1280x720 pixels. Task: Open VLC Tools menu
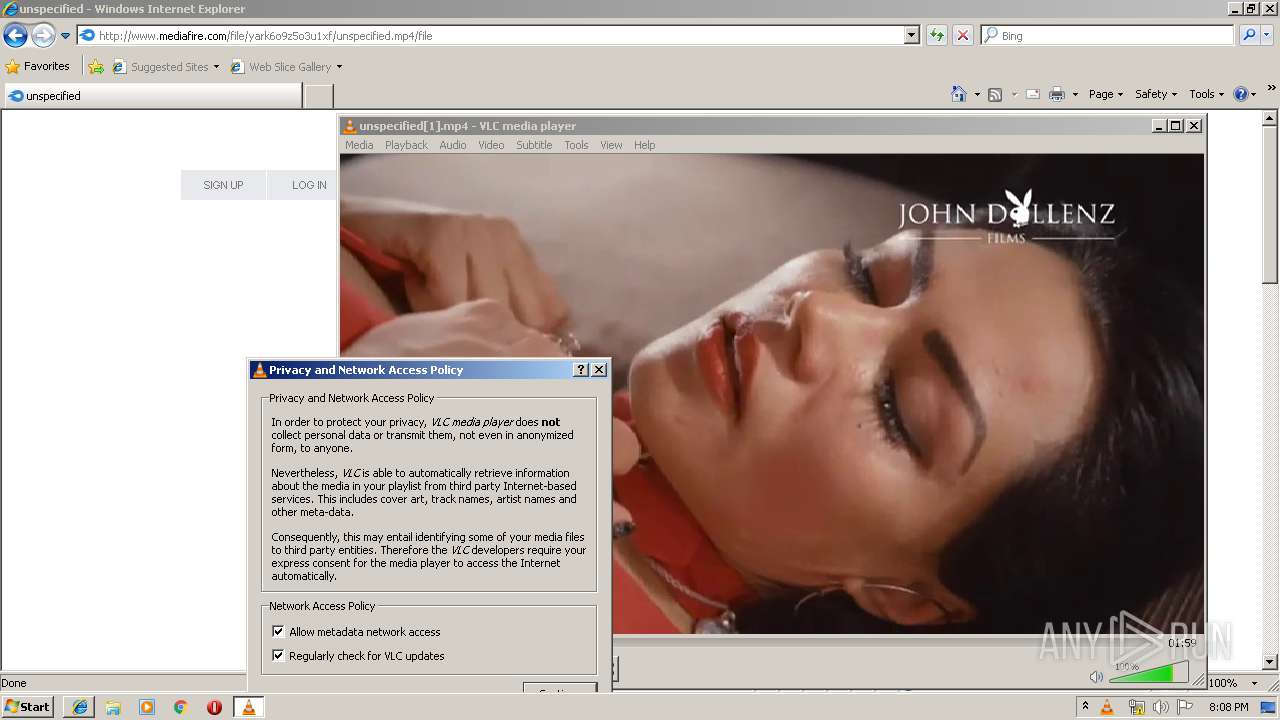coord(576,145)
